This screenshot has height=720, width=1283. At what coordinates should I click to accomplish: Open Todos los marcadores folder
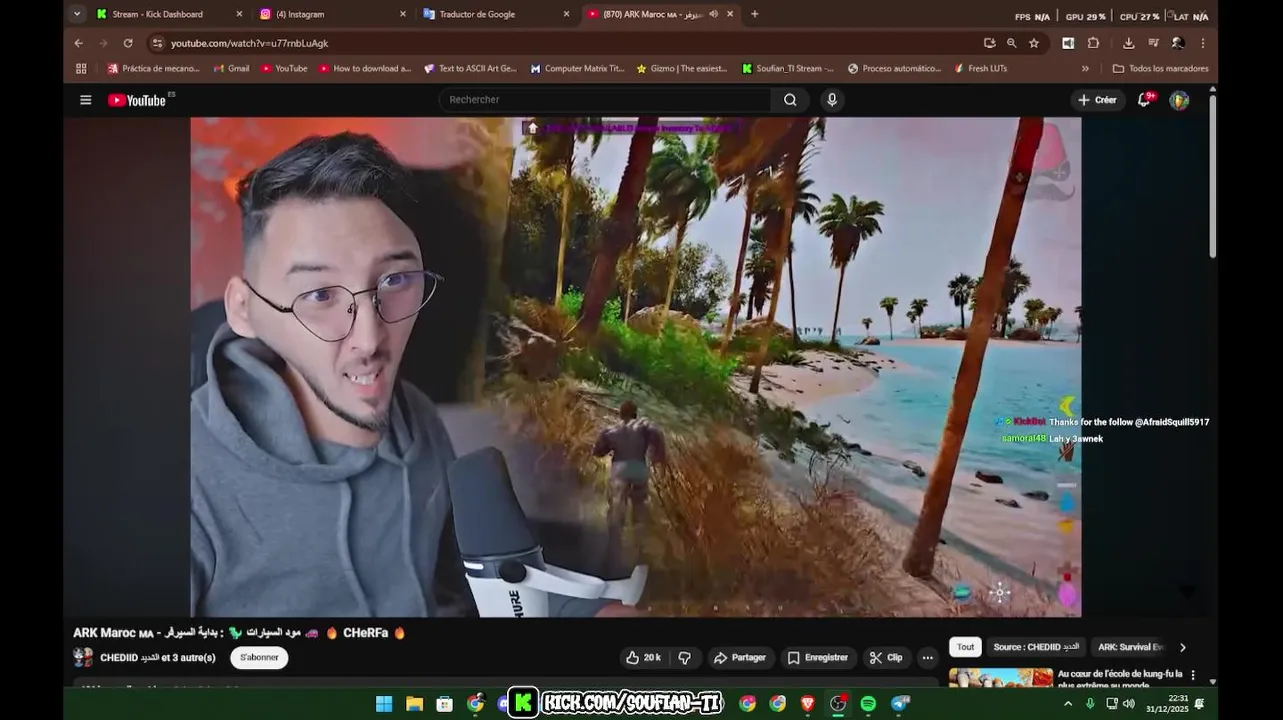(1161, 69)
